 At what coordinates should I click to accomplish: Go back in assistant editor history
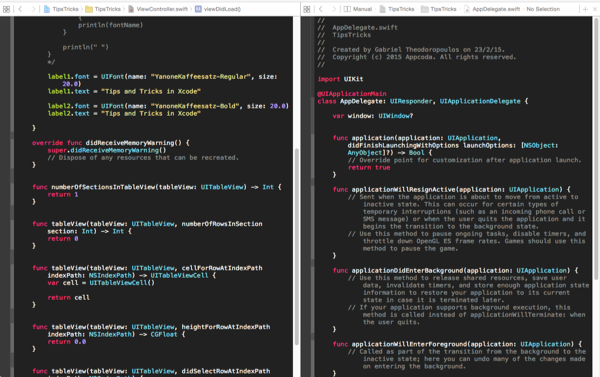tap(321, 9)
